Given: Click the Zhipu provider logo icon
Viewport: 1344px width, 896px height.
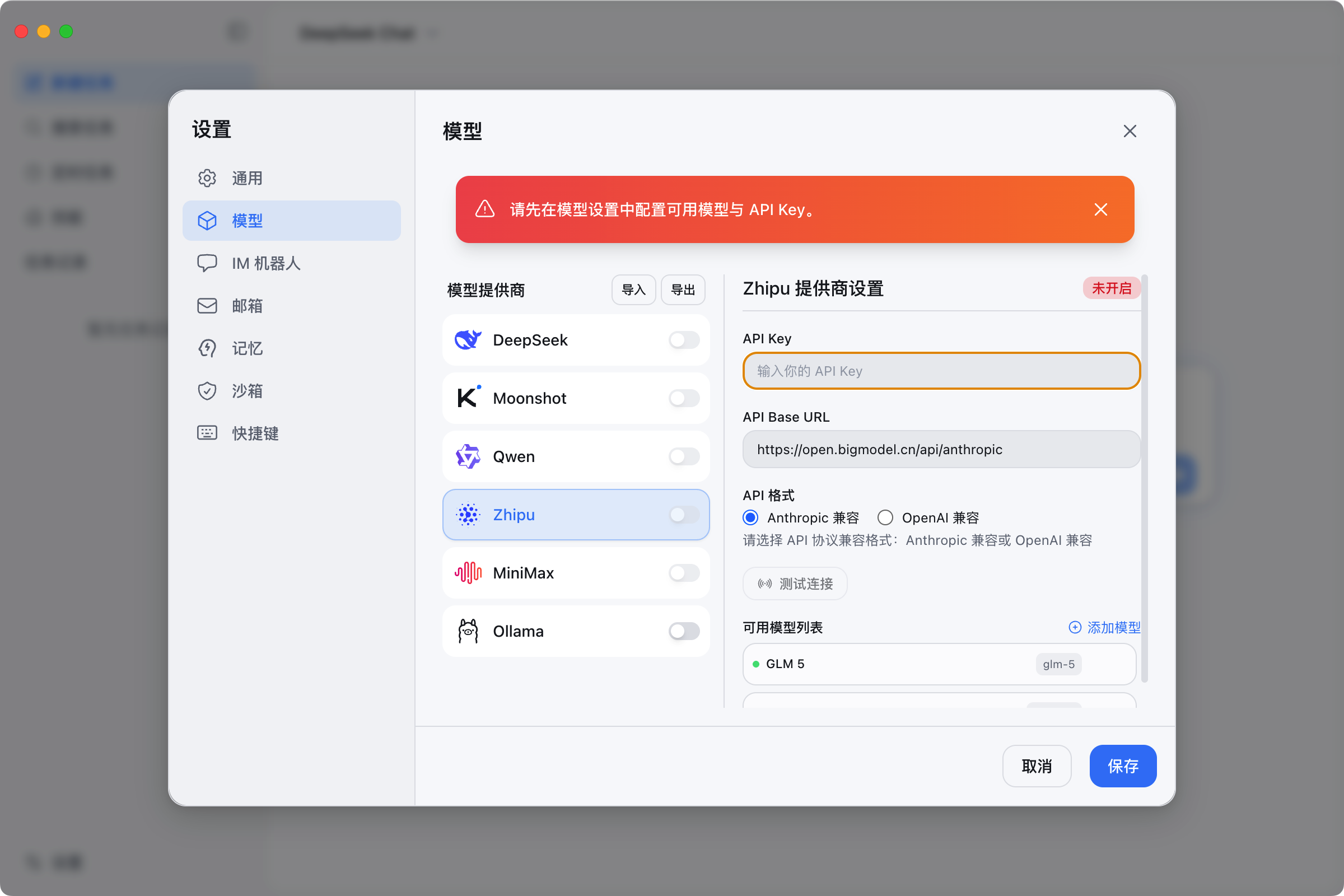Looking at the screenshot, I should [x=468, y=515].
